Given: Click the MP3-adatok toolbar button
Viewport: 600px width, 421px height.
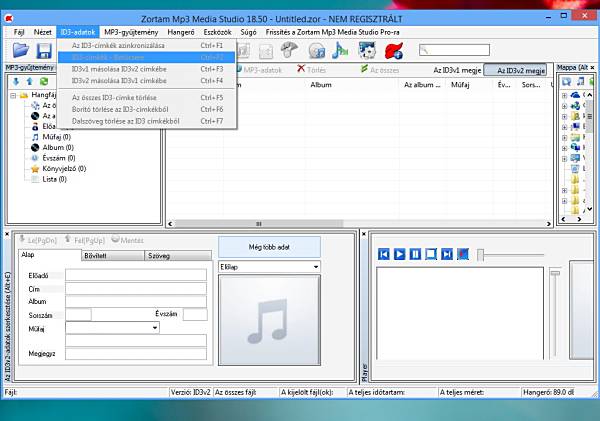Looking at the screenshot, I should pos(259,70).
